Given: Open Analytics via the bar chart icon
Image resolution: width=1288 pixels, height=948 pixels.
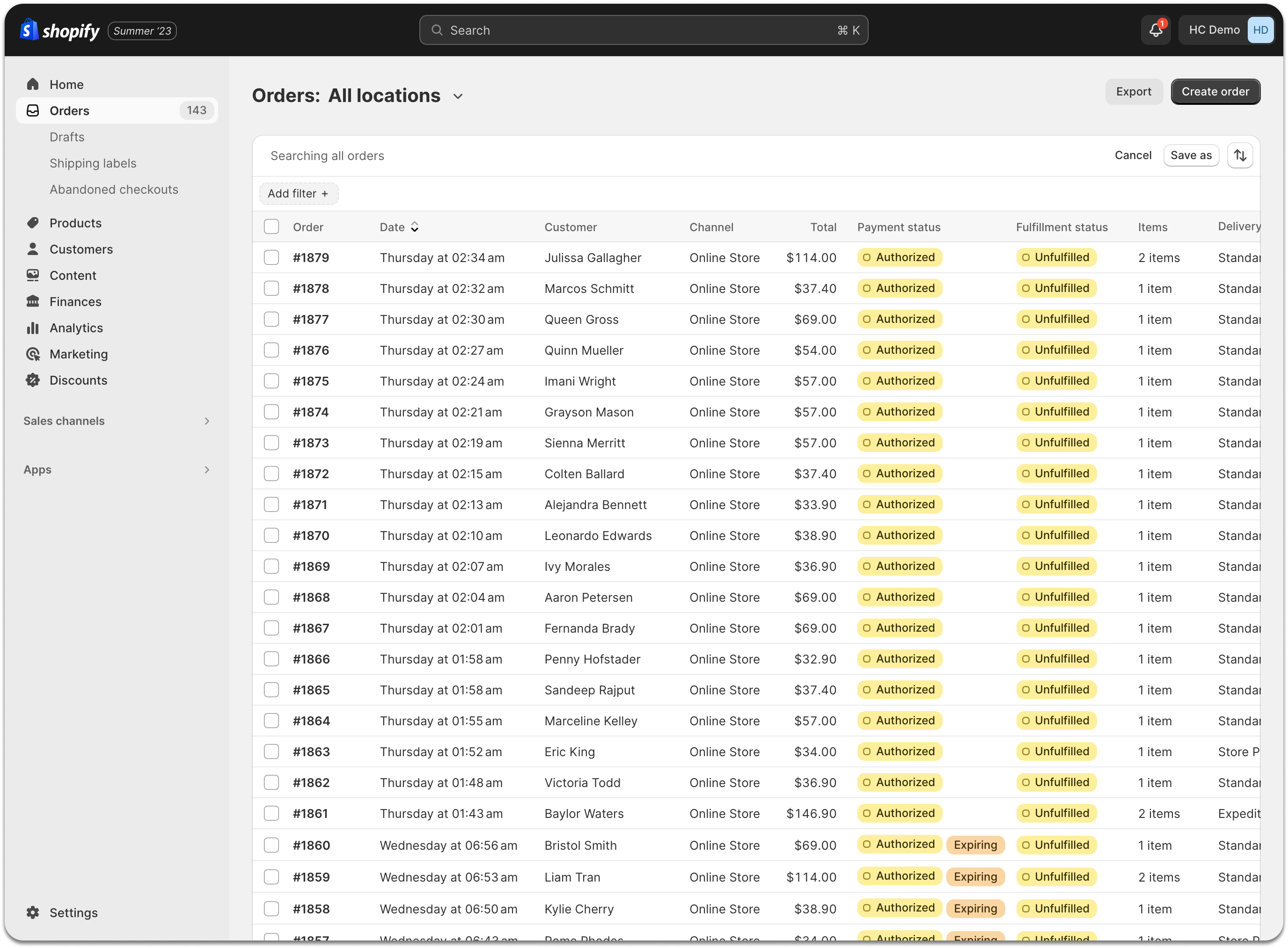Looking at the screenshot, I should pos(33,328).
